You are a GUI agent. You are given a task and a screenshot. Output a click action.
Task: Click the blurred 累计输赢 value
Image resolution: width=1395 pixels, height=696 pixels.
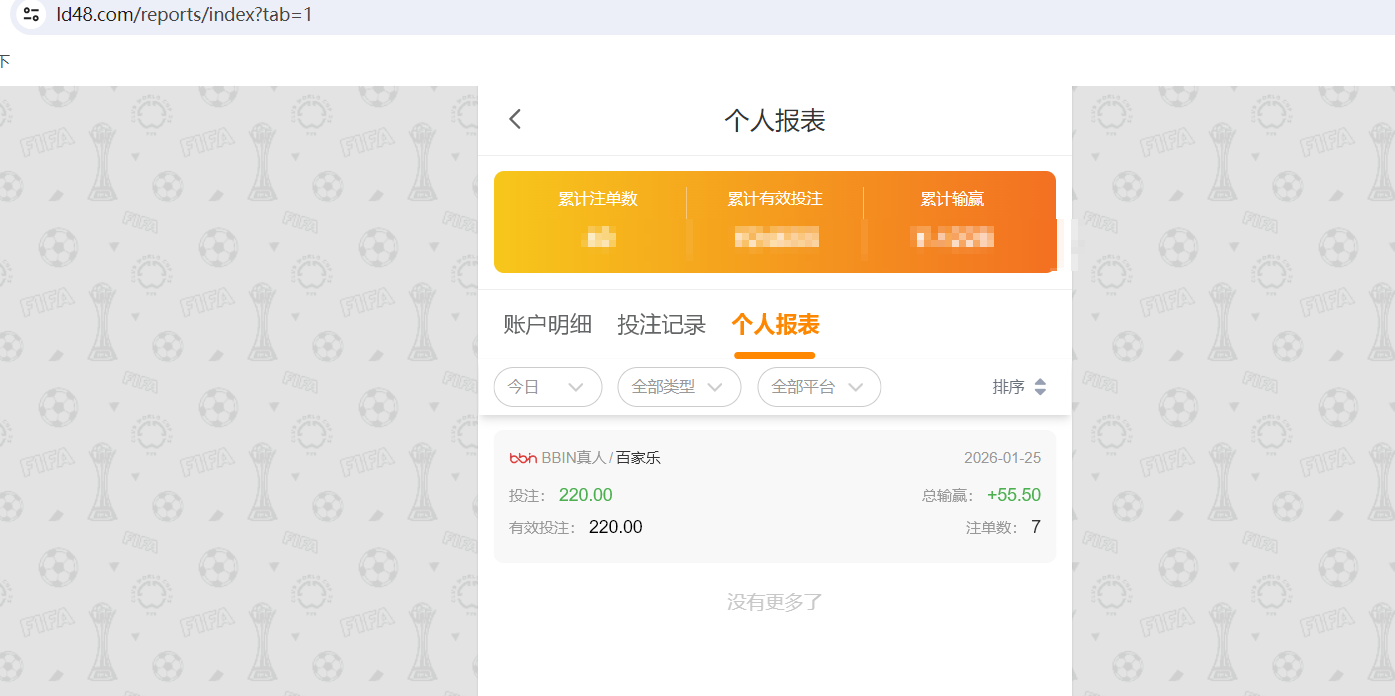click(948, 238)
